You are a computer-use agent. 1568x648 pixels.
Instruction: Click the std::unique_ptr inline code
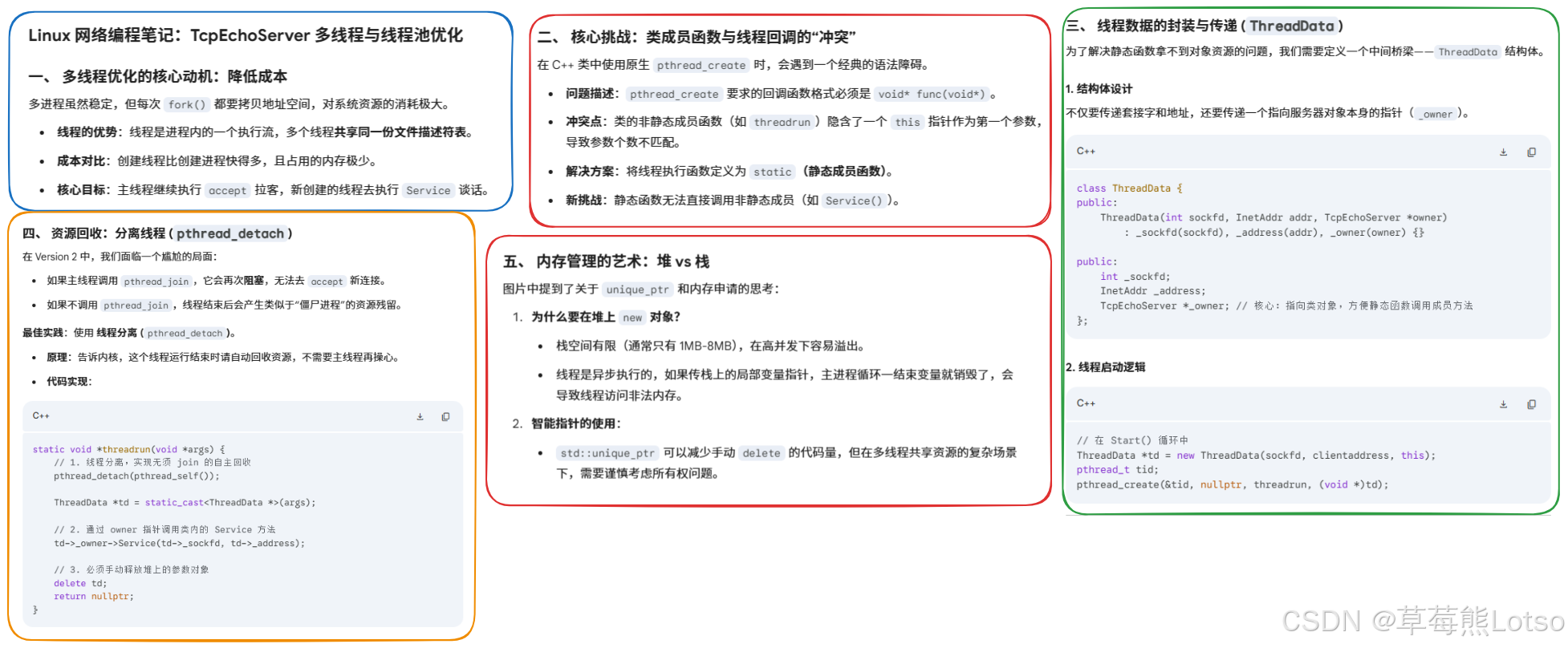pyautogui.click(x=607, y=453)
